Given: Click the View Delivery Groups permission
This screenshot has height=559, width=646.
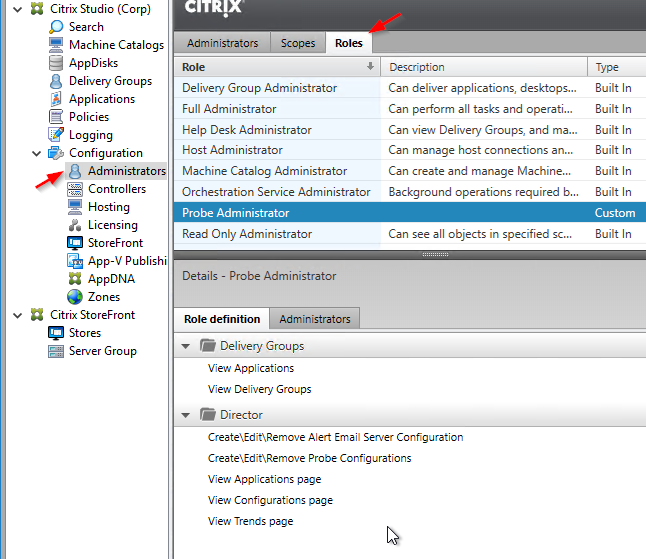Looking at the screenshot, I should tap(260, 389).
